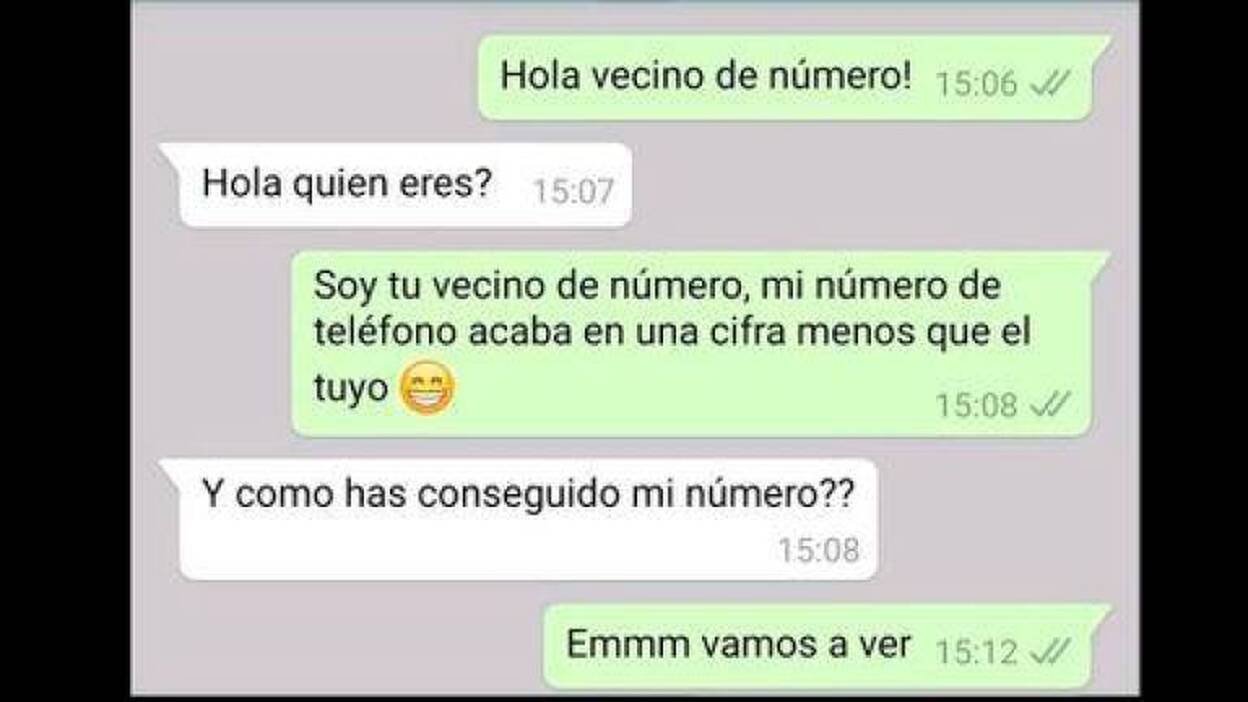This screenshot has width=1248, height=702.
Task: Select the "Hola vecino de número!" message
Action: point(795,78)
